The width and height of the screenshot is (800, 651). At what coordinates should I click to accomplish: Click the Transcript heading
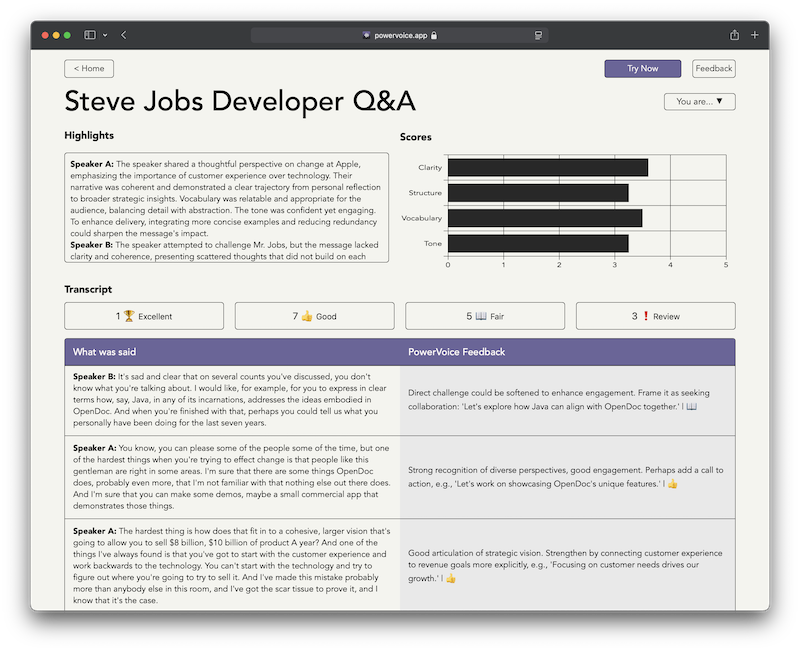pyautogui.click(x=88, y=290)
